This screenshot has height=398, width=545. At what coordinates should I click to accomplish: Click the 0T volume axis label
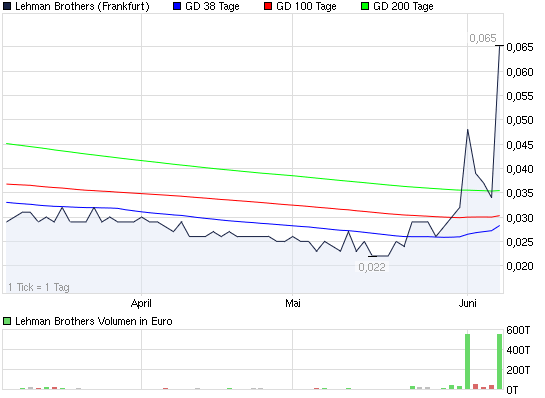coord(512,390)
